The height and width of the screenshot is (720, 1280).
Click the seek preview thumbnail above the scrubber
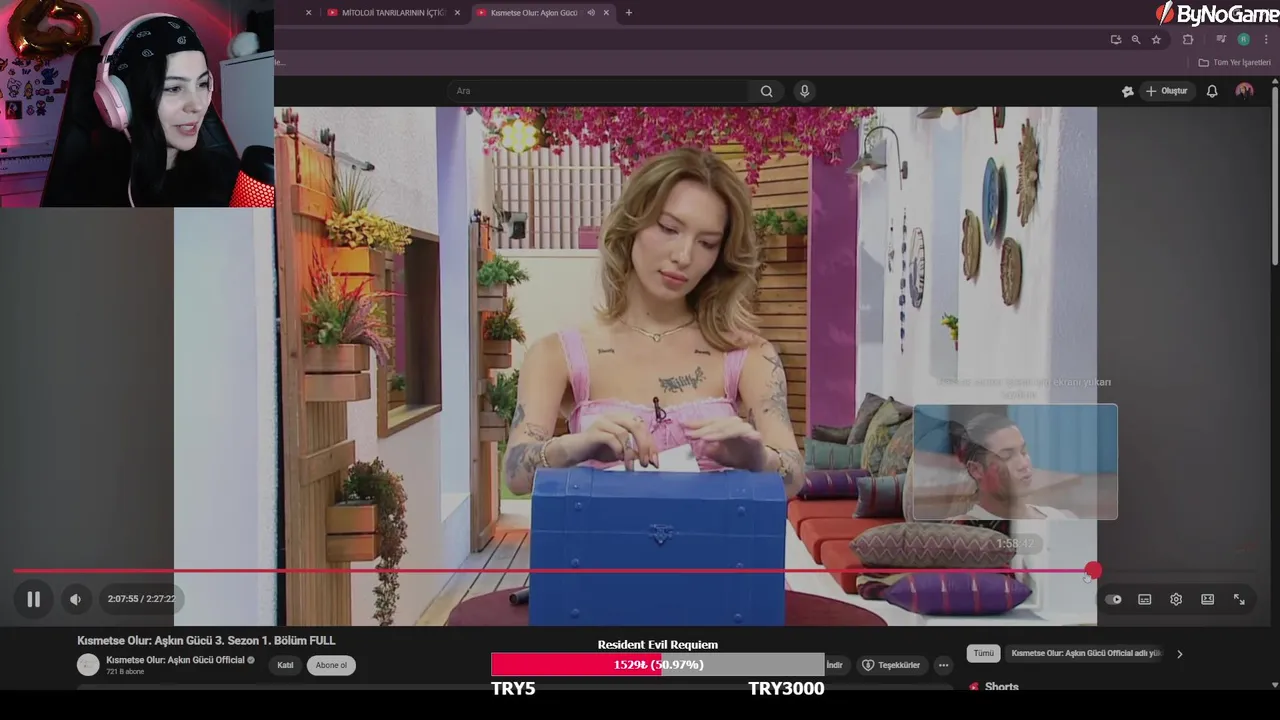[1015, 462]
